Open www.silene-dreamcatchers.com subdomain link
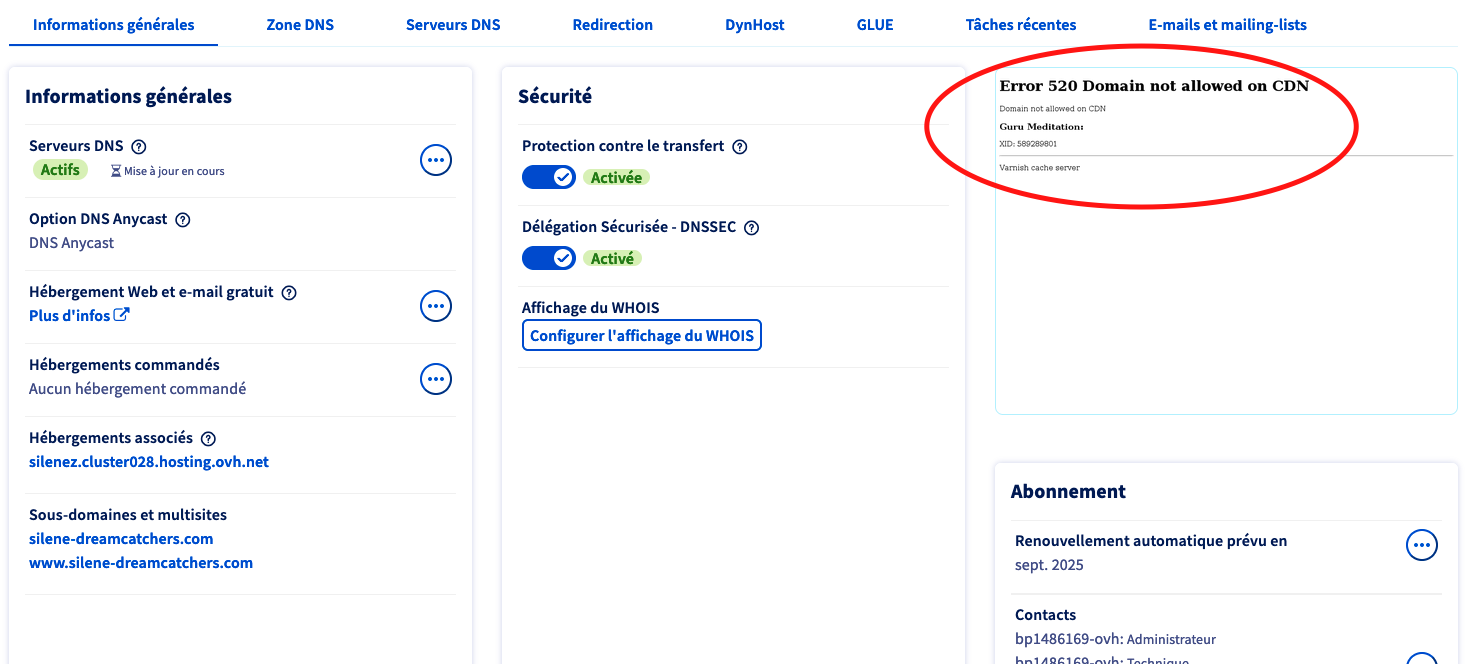The height and width of the screenshot is (664, 1484). (141, 563)
